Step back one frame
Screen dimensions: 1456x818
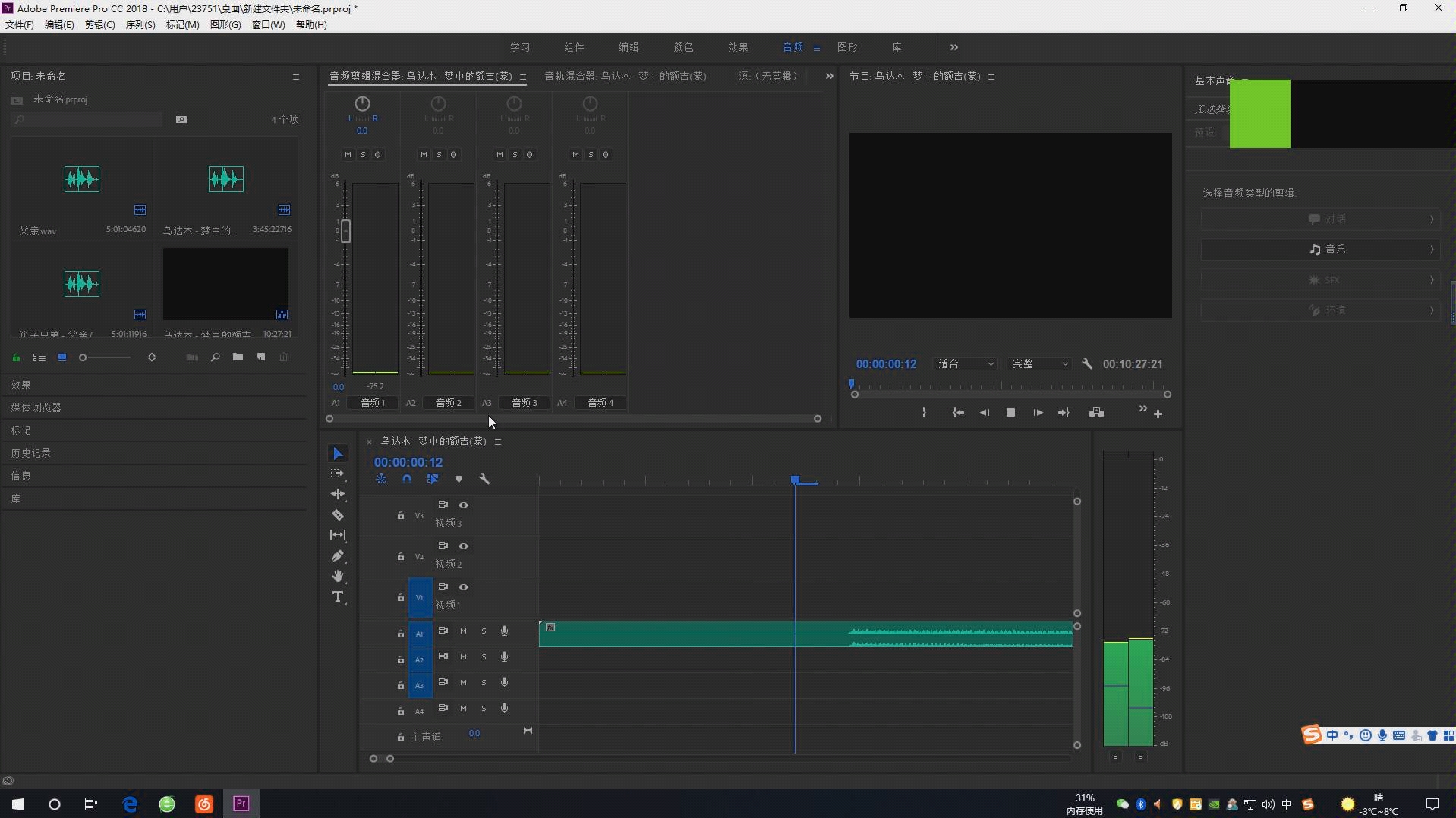(x=985, y=413)
